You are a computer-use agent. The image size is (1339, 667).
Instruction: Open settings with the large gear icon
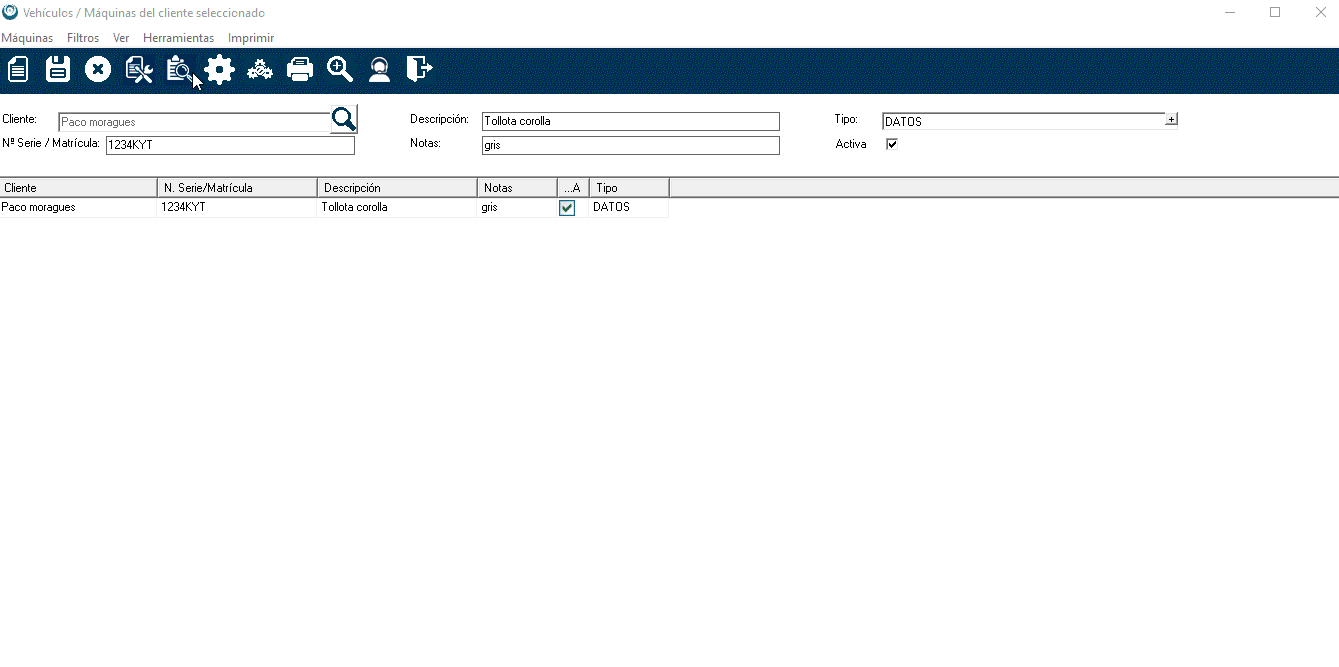click(x=219, y=69)
